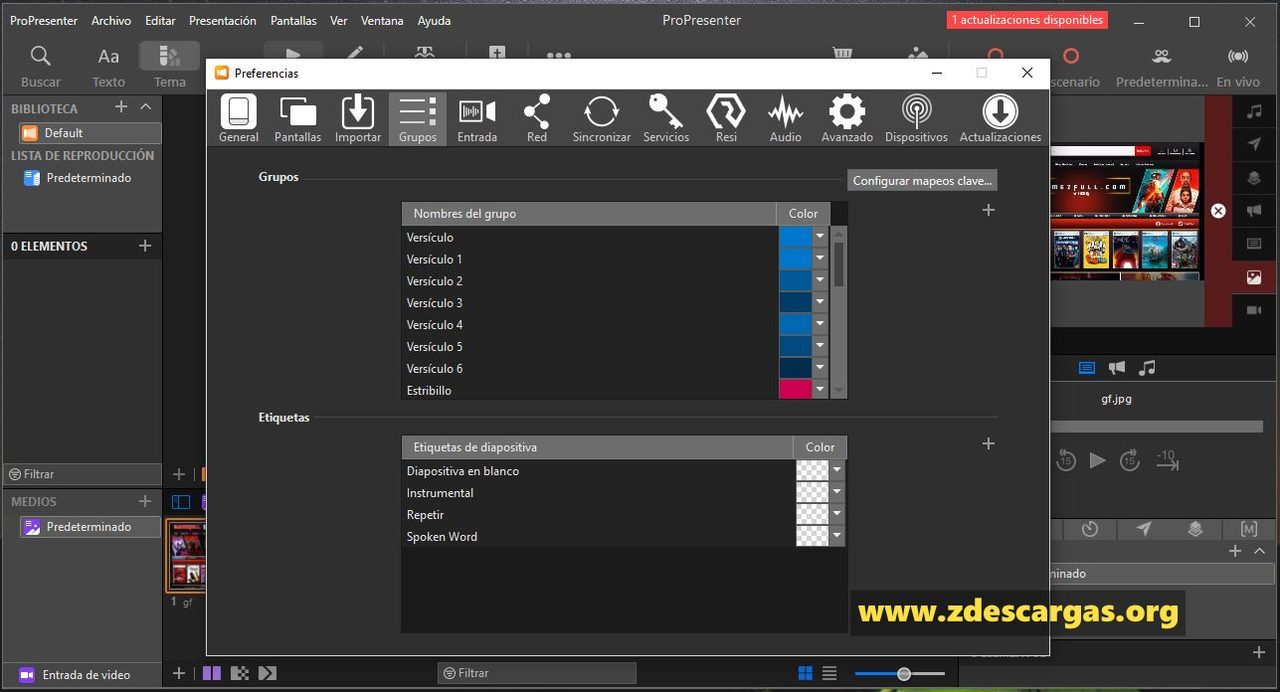The height and width of the screenshot is (692, 1280).
Task: Toggle slide layer icon in right layer column
Action: point(1254,244)
